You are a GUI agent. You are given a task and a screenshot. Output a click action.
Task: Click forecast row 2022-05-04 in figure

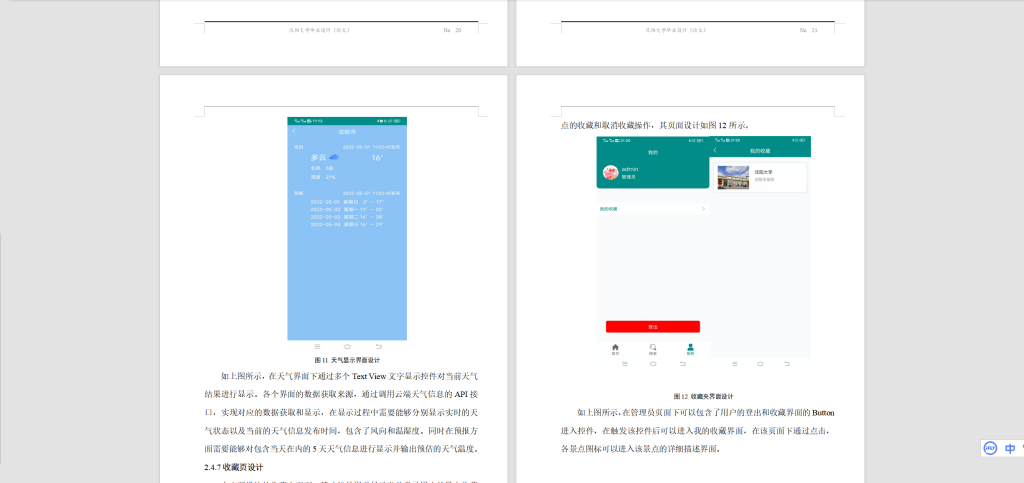tap(347, 225)
